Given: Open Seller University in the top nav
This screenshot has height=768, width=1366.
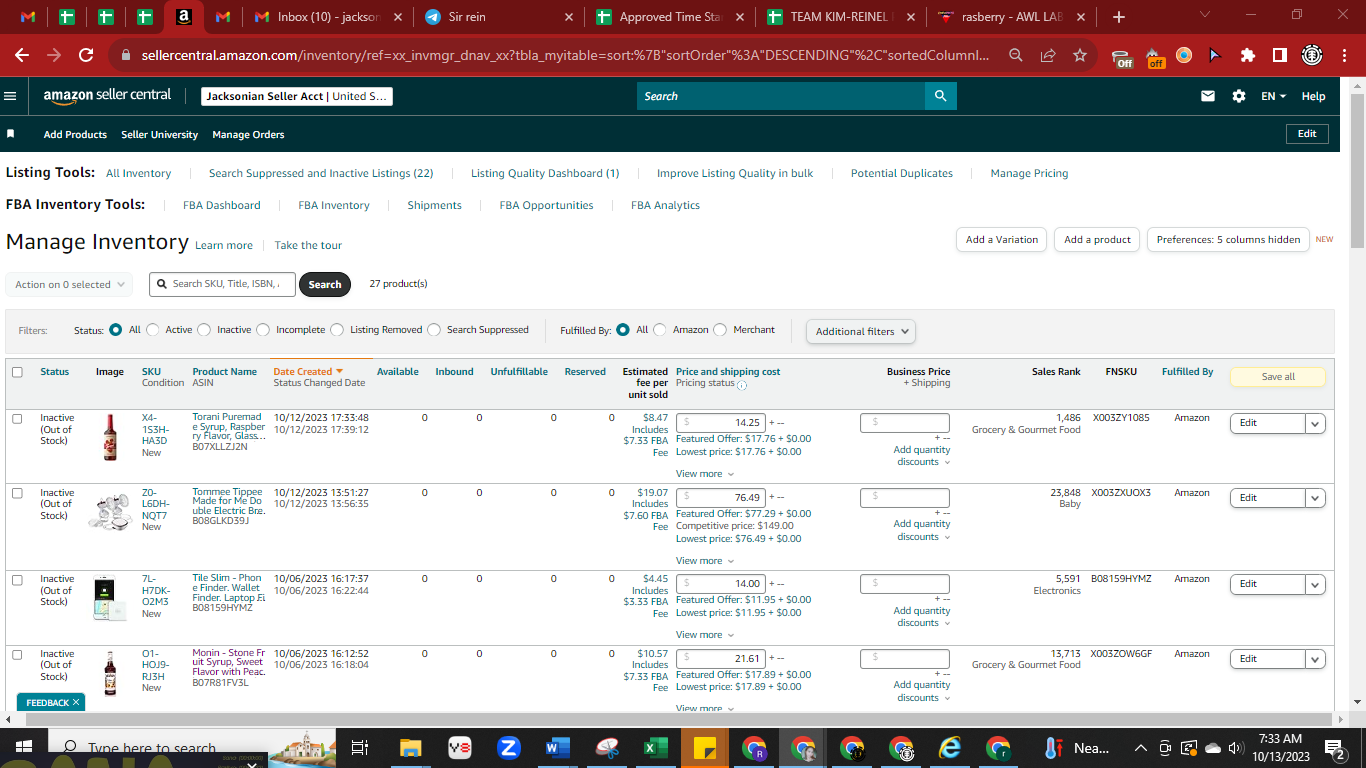Looking at the screenshot, I should pyautogui.click(x=160, y=134).
